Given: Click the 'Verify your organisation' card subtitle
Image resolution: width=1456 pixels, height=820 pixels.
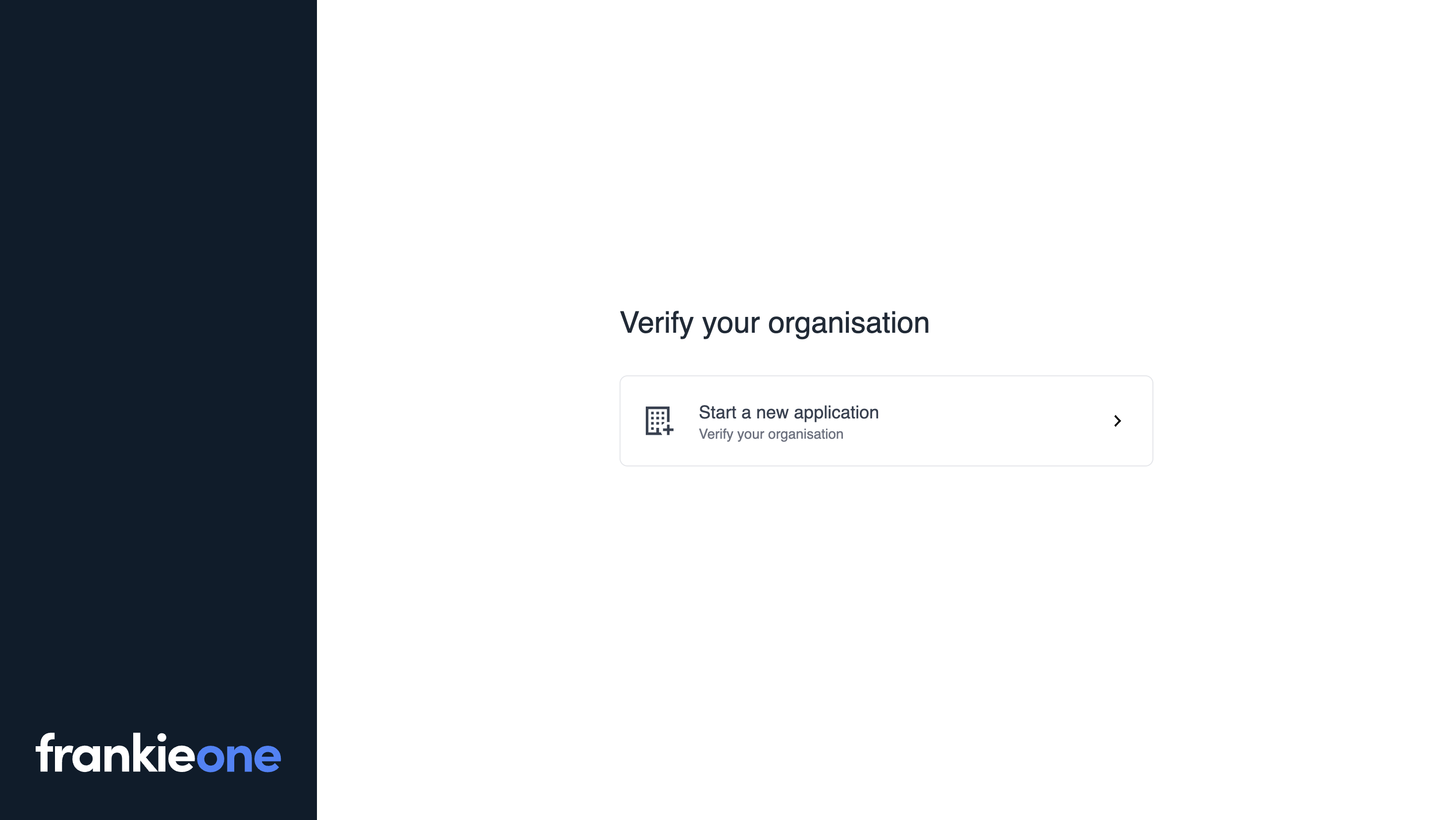Looking at the screenshot, I should point(771,434).
